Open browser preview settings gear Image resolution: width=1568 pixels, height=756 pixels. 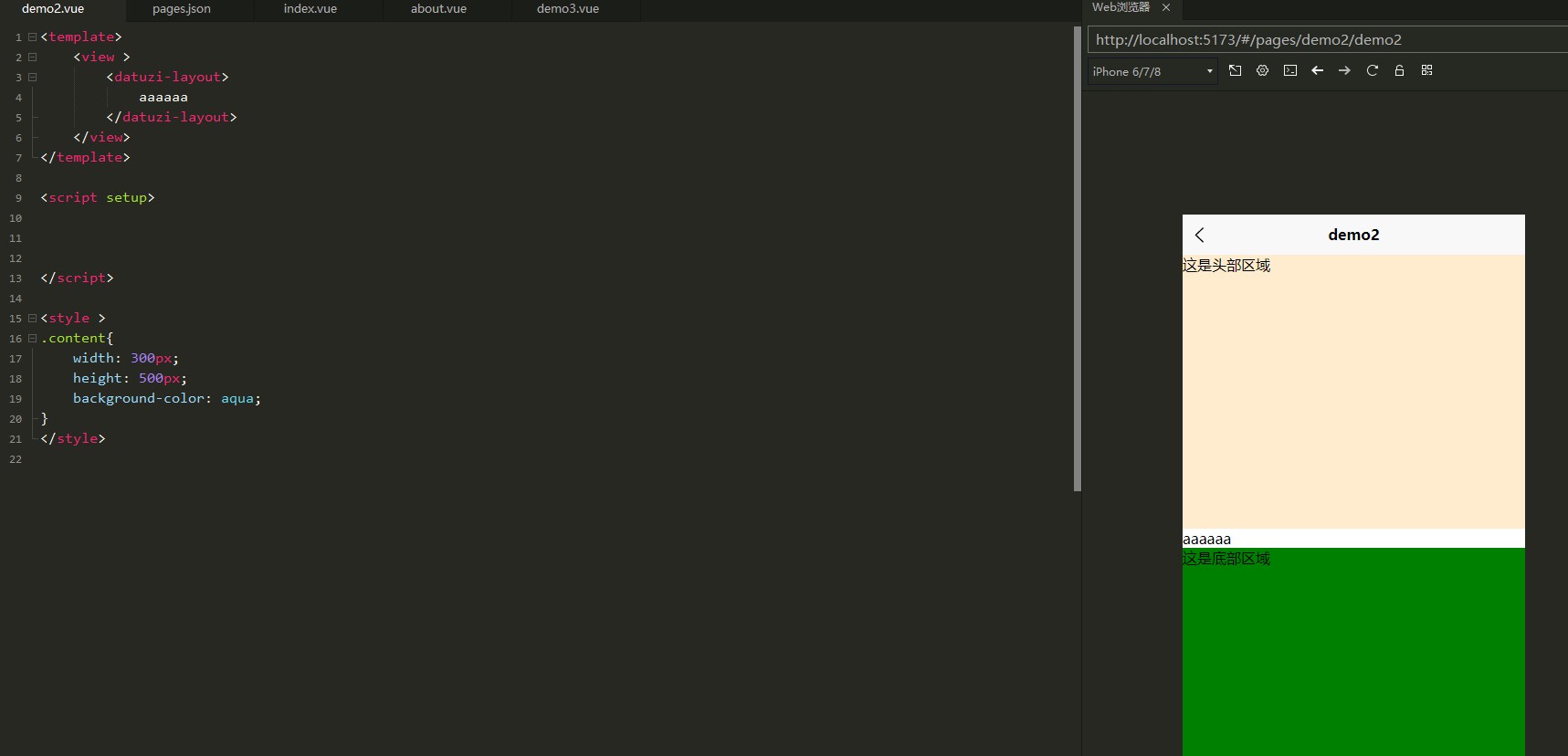pos(1262,71)
